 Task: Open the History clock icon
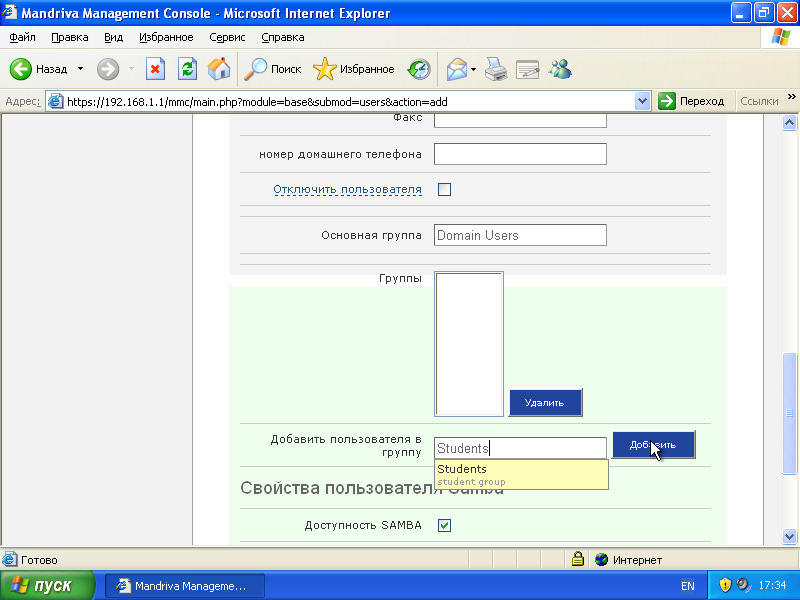point(419,69)
